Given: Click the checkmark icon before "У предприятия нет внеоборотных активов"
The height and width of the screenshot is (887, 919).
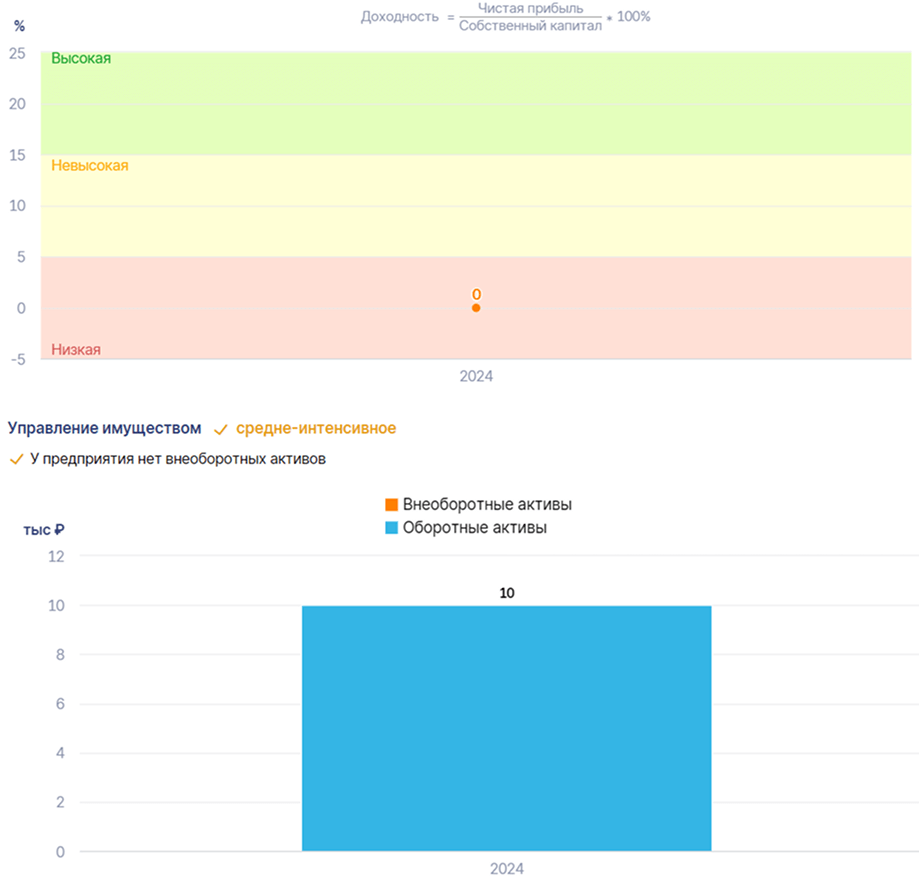Looking at the screenshot, I should click(16, 460).
